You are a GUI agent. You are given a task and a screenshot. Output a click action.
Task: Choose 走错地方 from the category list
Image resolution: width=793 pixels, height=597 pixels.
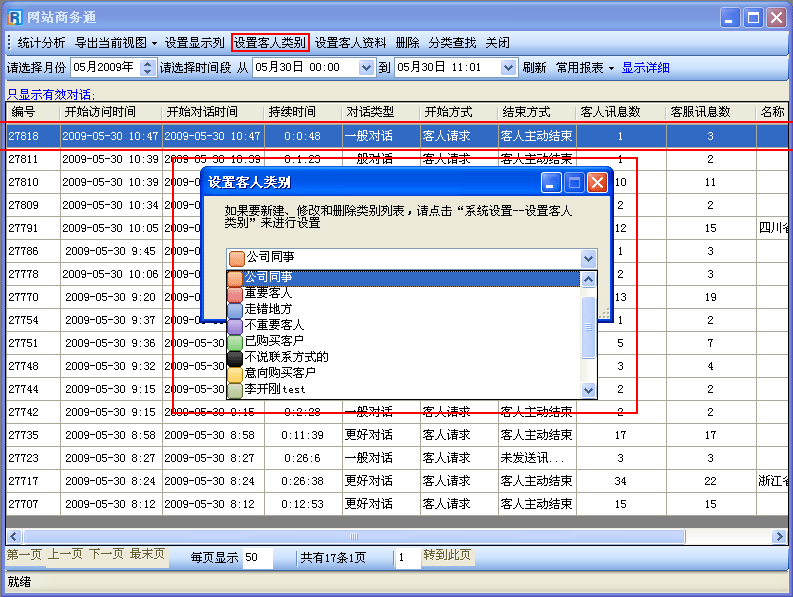(x=268, y=309)
